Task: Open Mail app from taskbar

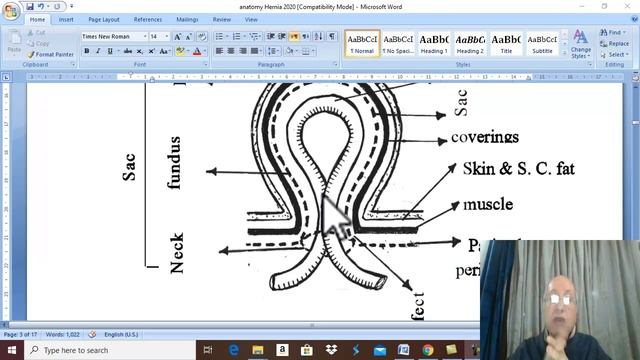Action: pyautogui.click(x=380, y=350)
